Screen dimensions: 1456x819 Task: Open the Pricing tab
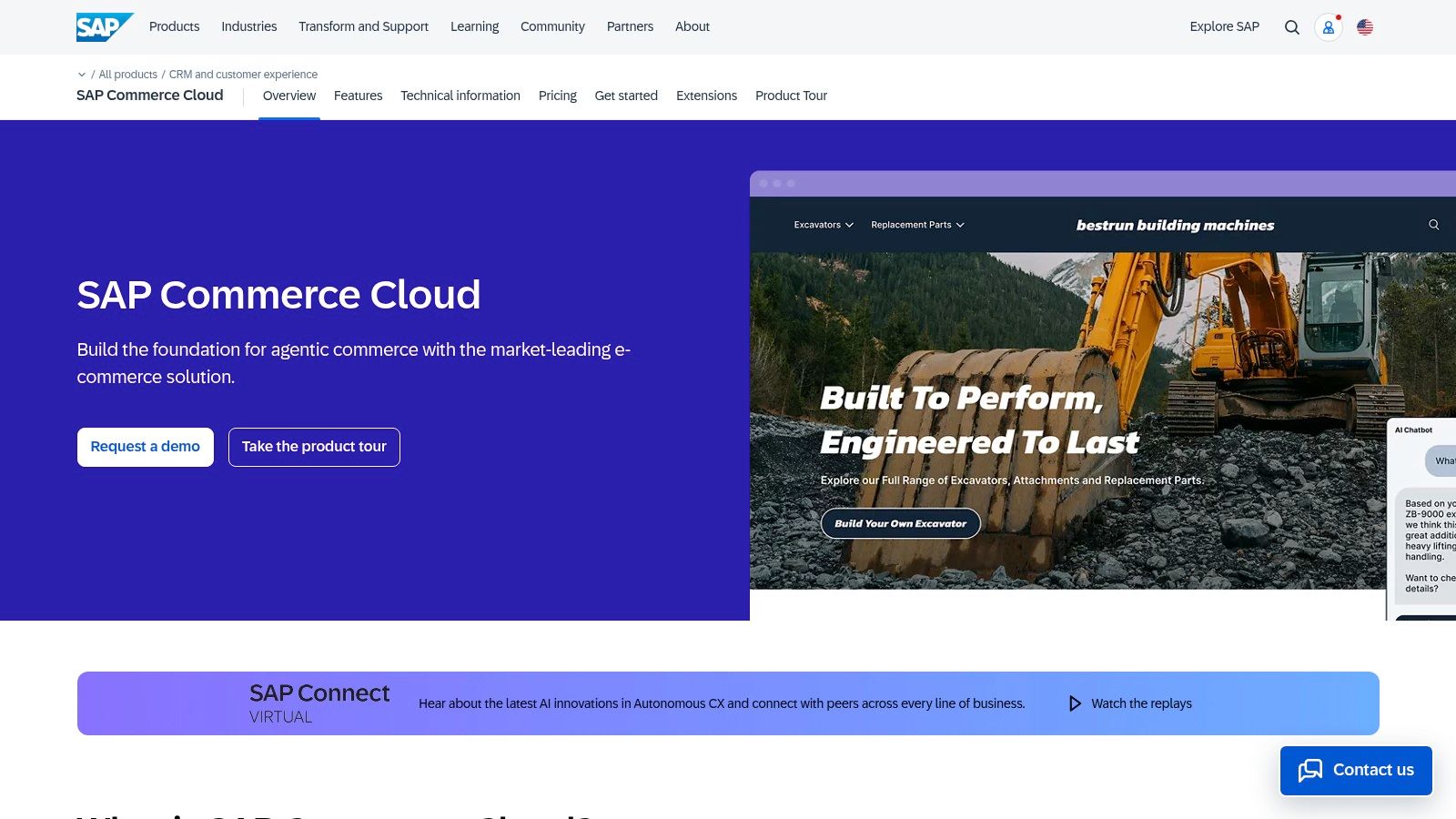click(557, 96)
